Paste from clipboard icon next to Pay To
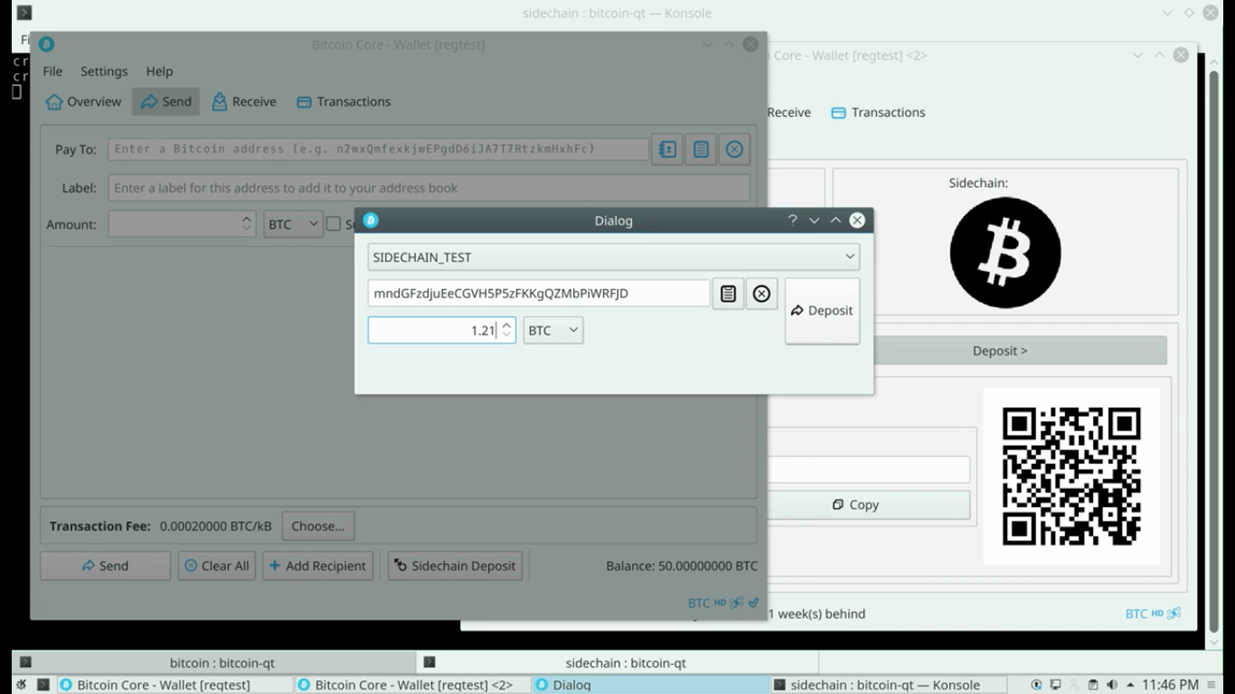The image size is (1235, 694). pos(701,149)
